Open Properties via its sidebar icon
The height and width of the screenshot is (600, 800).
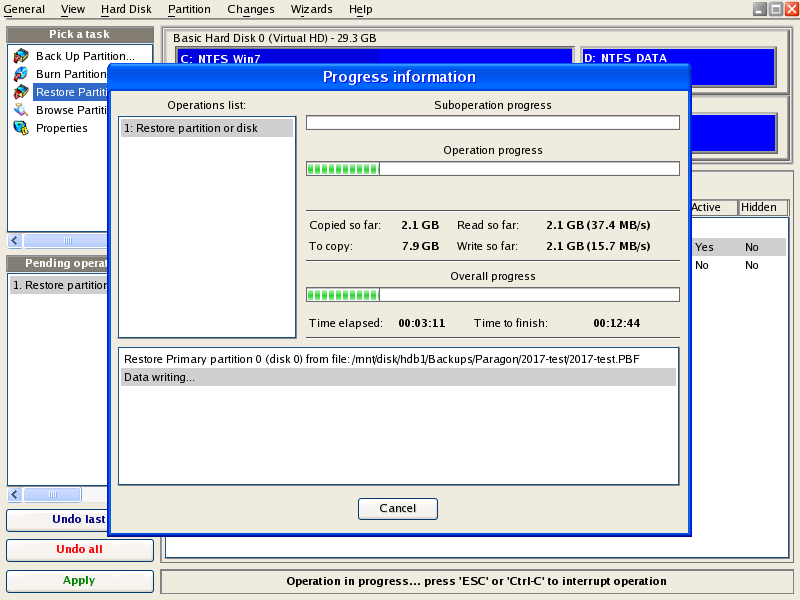(x=21, y=128)
